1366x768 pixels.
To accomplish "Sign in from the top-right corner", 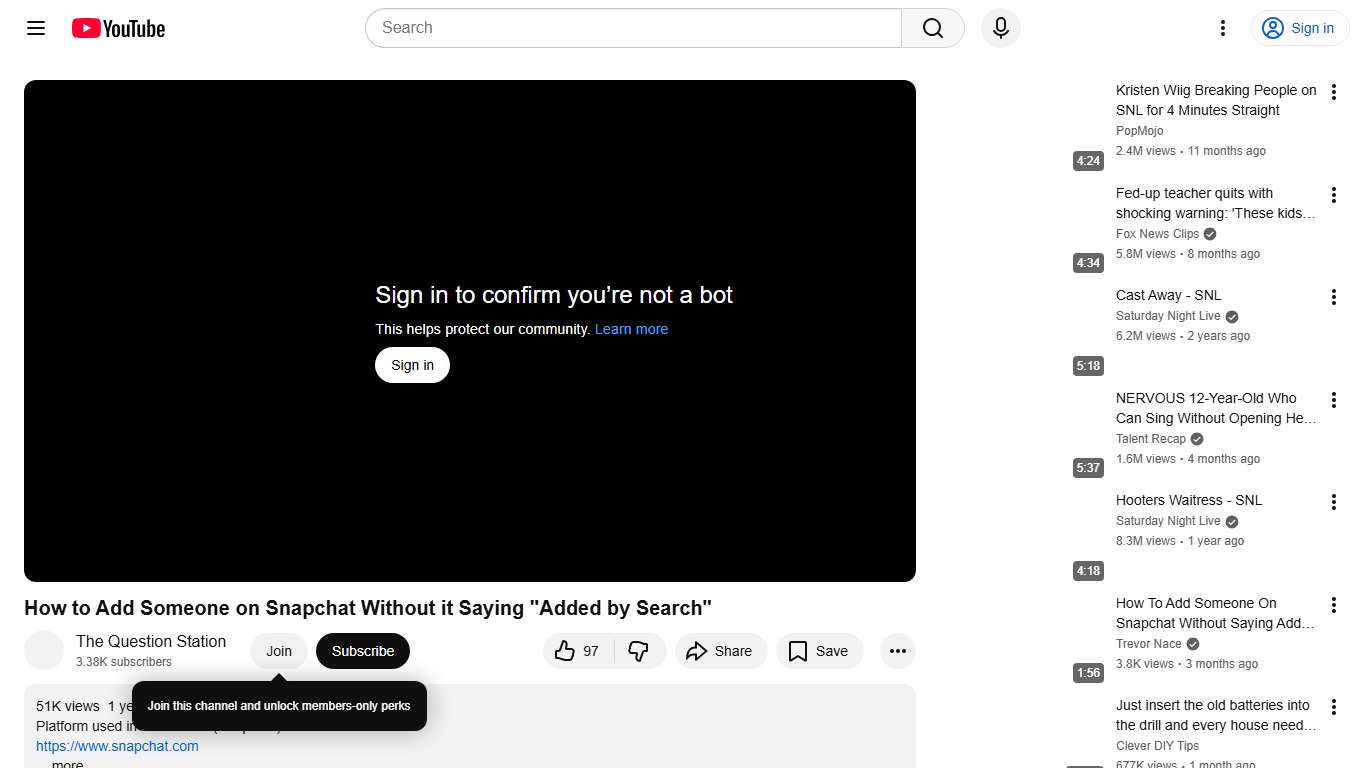I will tap(1299, 28).
